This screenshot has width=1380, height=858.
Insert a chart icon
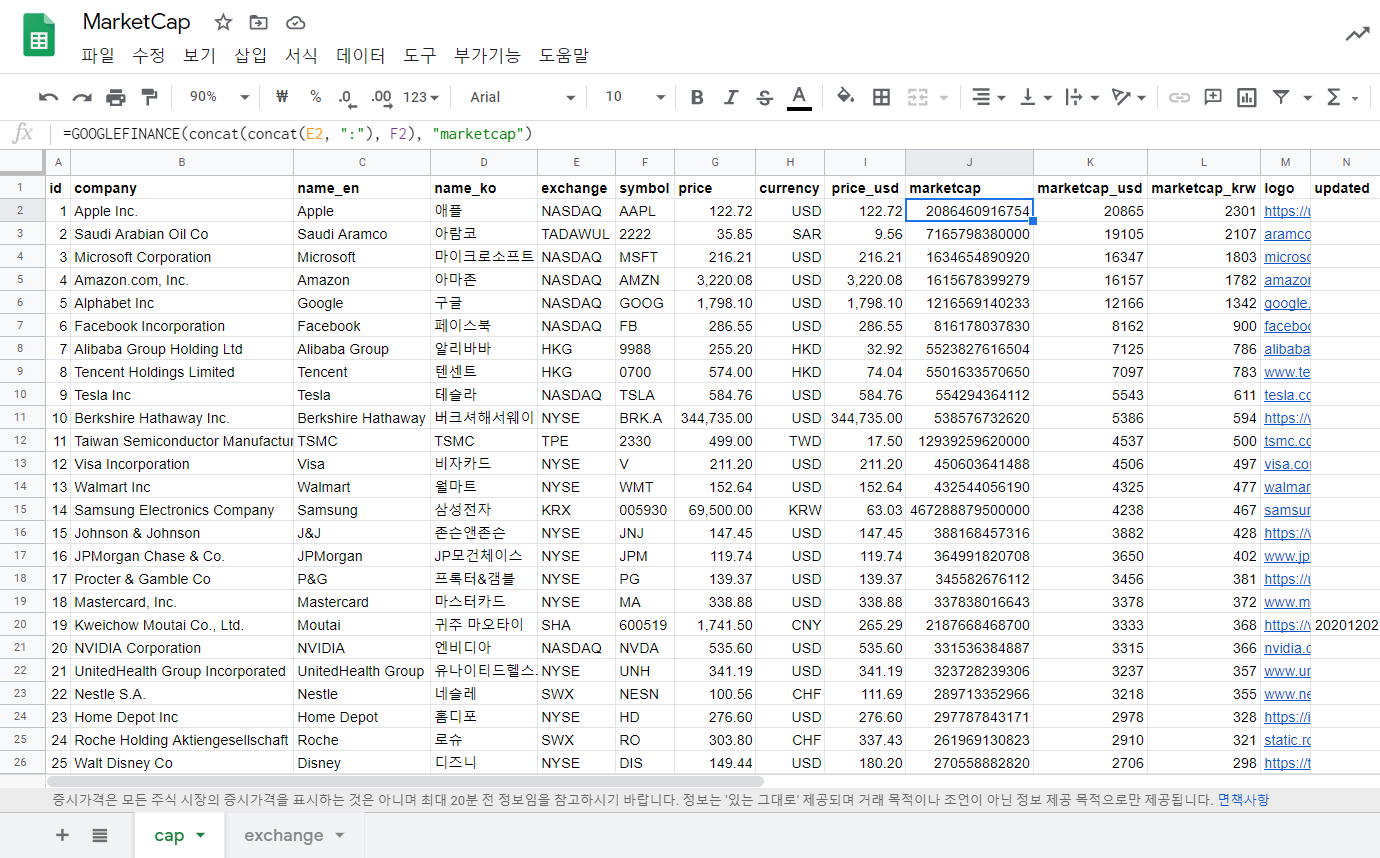point(1246,97)
